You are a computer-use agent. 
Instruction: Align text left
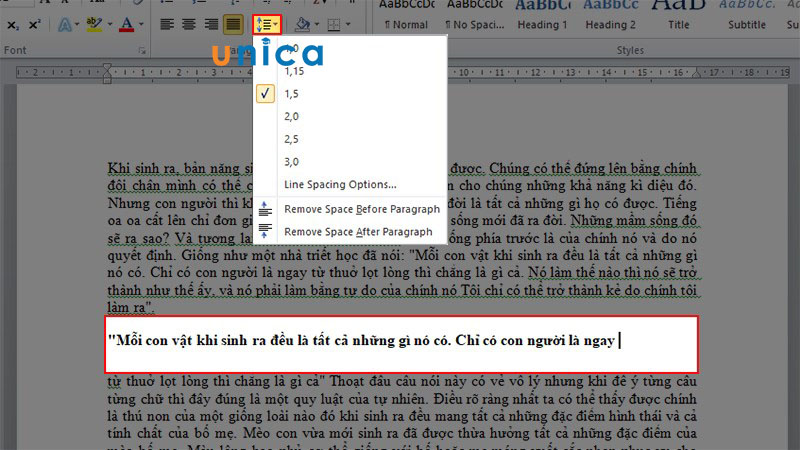[167, 24]
